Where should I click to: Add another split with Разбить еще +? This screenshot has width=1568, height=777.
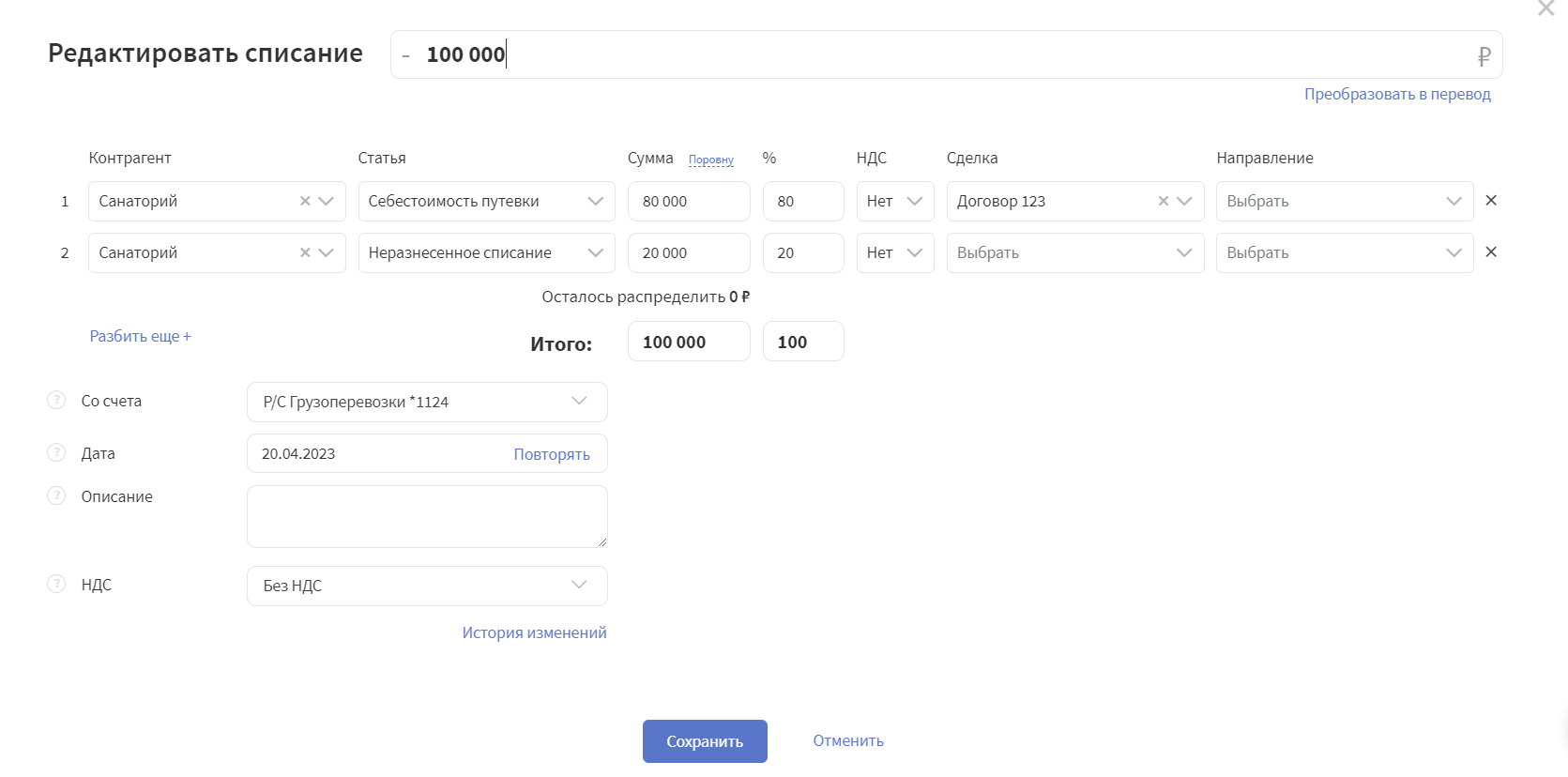[140, 336]
